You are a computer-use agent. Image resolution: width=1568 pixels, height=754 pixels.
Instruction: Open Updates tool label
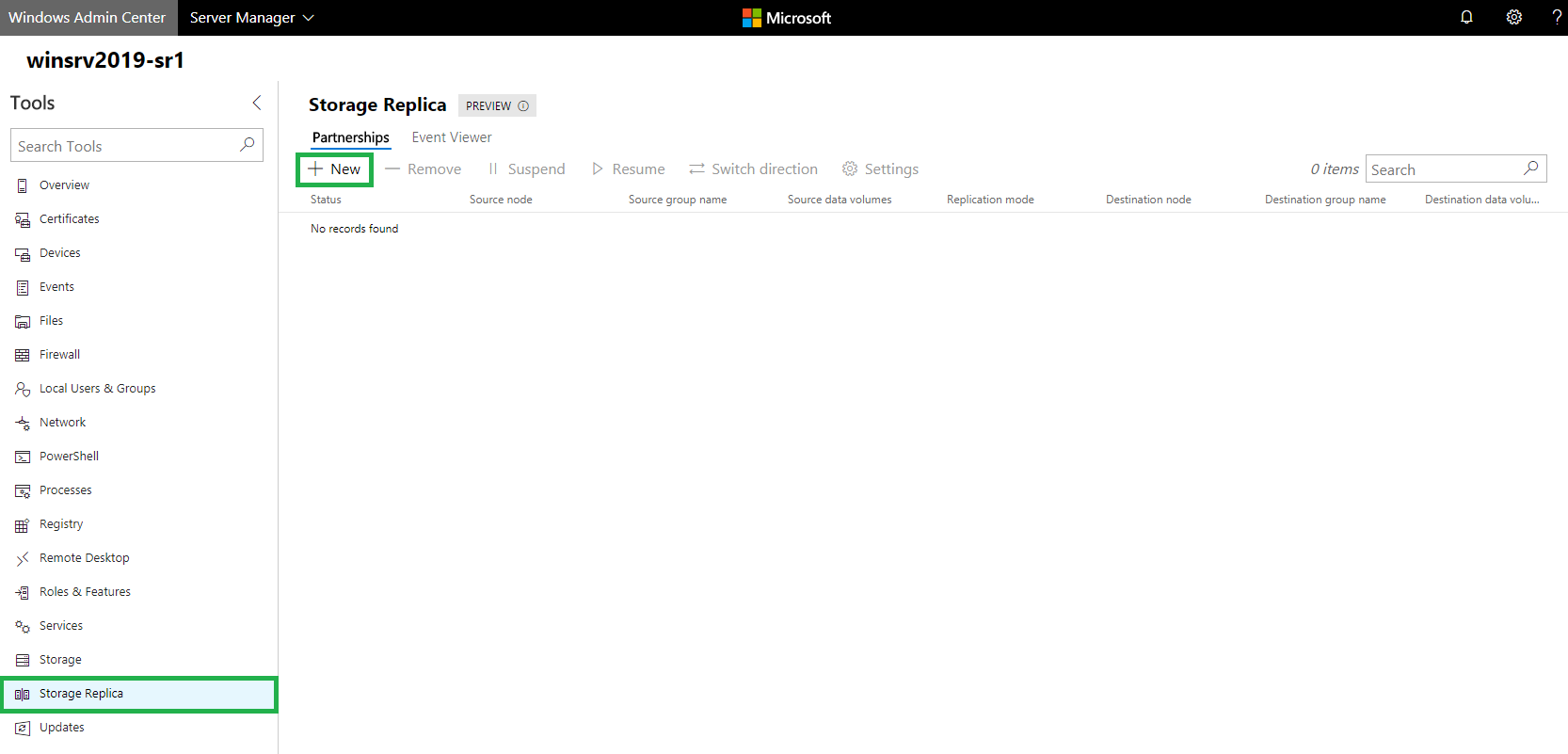[62, 728]
